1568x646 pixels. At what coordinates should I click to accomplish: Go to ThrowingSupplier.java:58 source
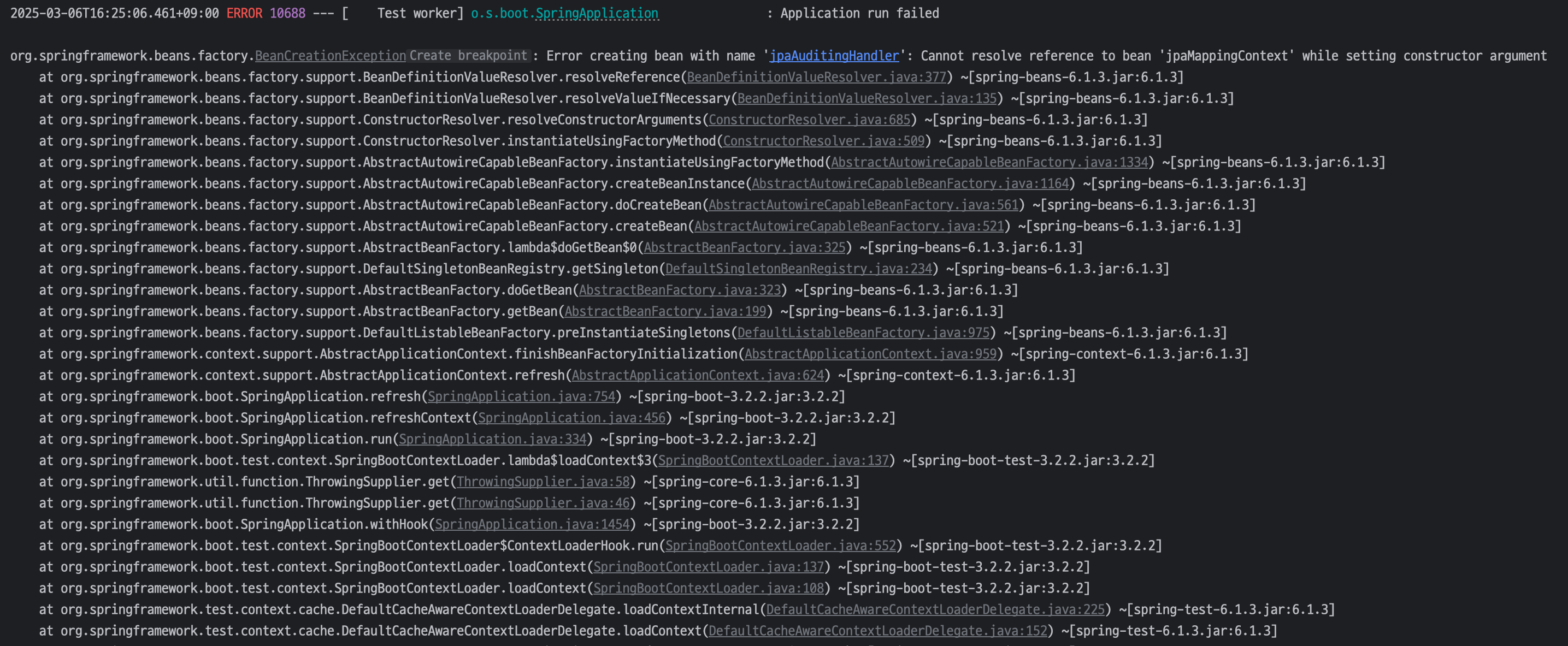click(x=543, y=482)
